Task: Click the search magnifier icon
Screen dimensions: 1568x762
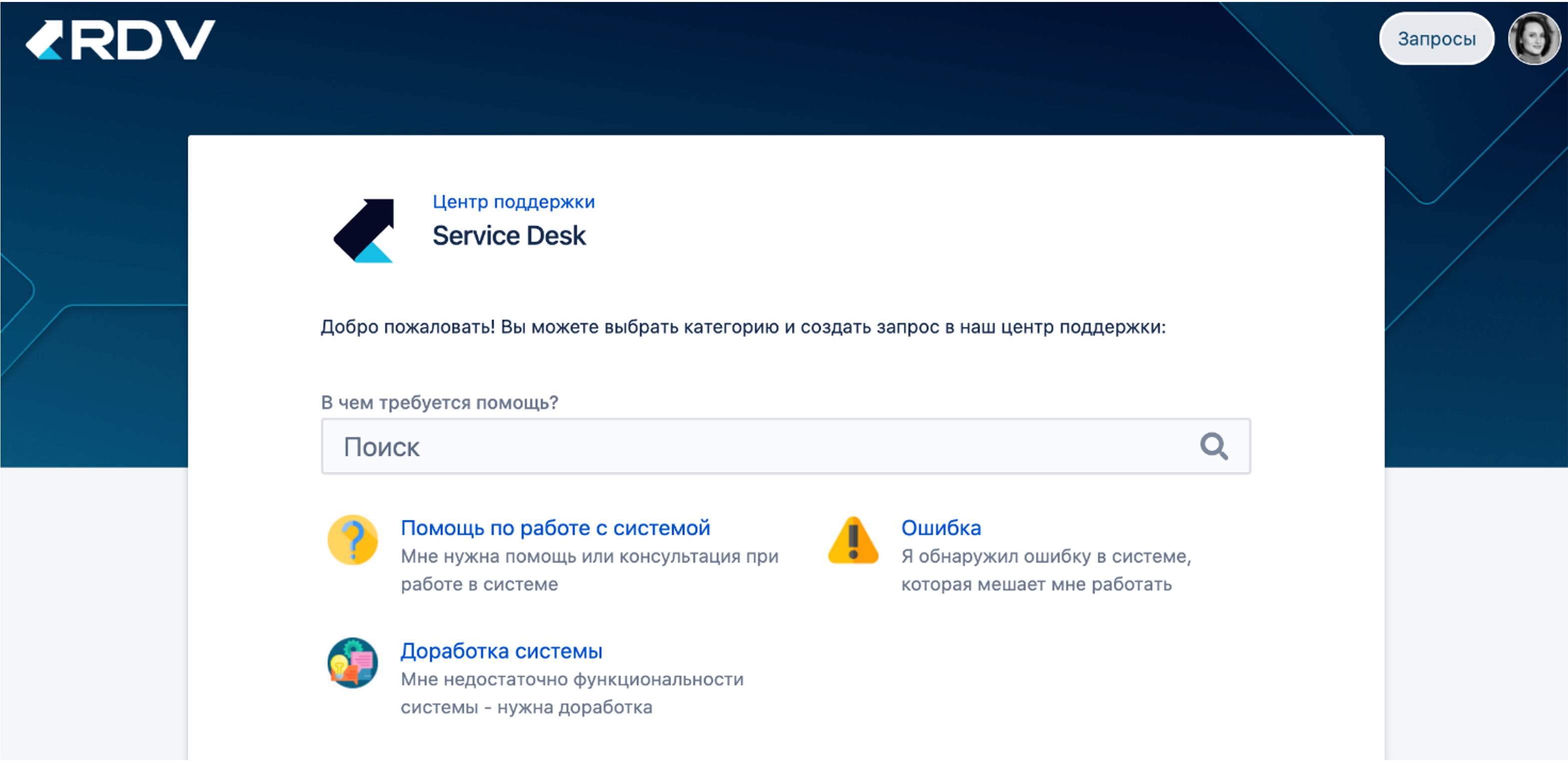Action: pos(1214,446)
